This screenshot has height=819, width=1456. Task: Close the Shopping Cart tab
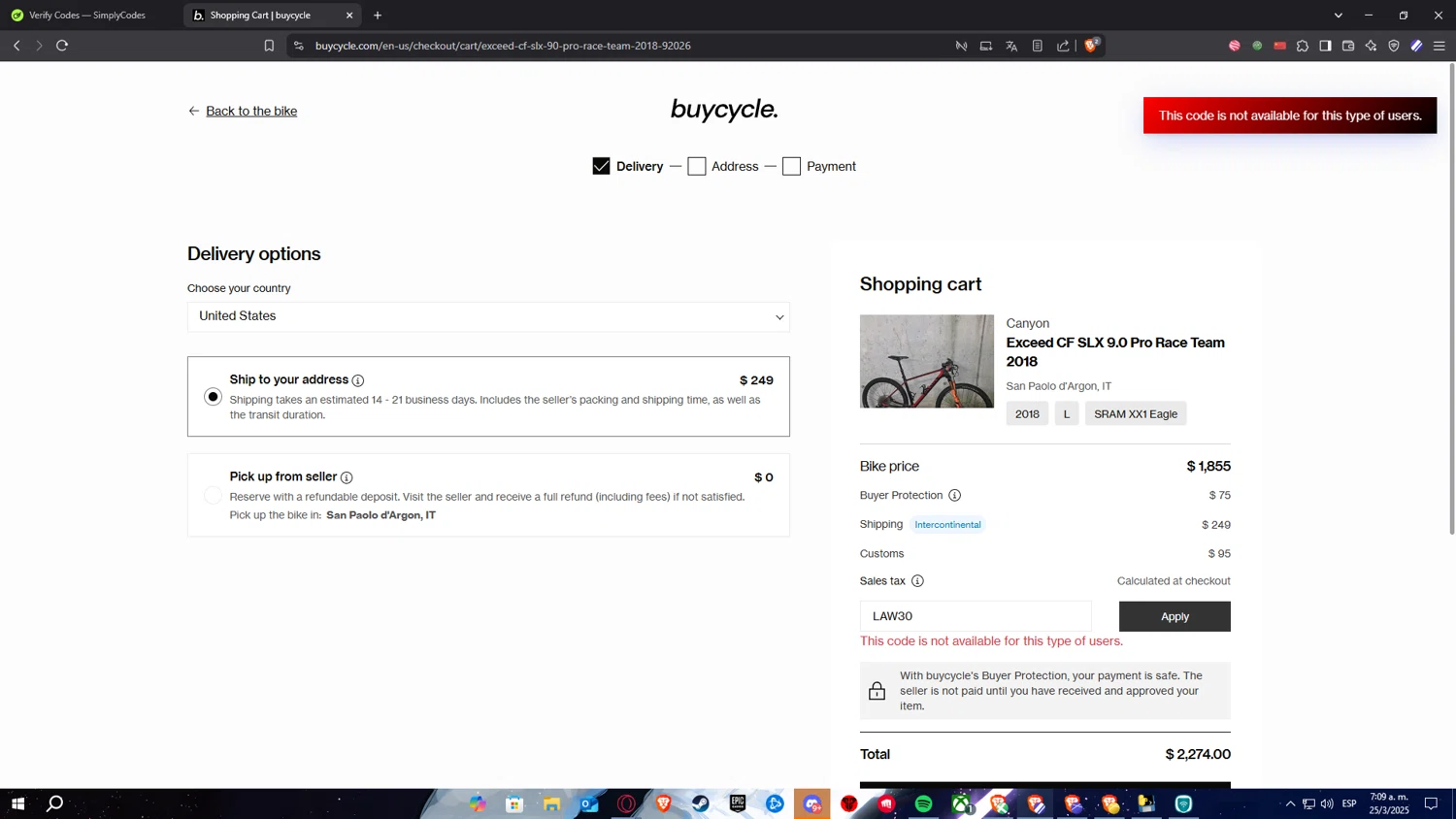pos(349,16)
